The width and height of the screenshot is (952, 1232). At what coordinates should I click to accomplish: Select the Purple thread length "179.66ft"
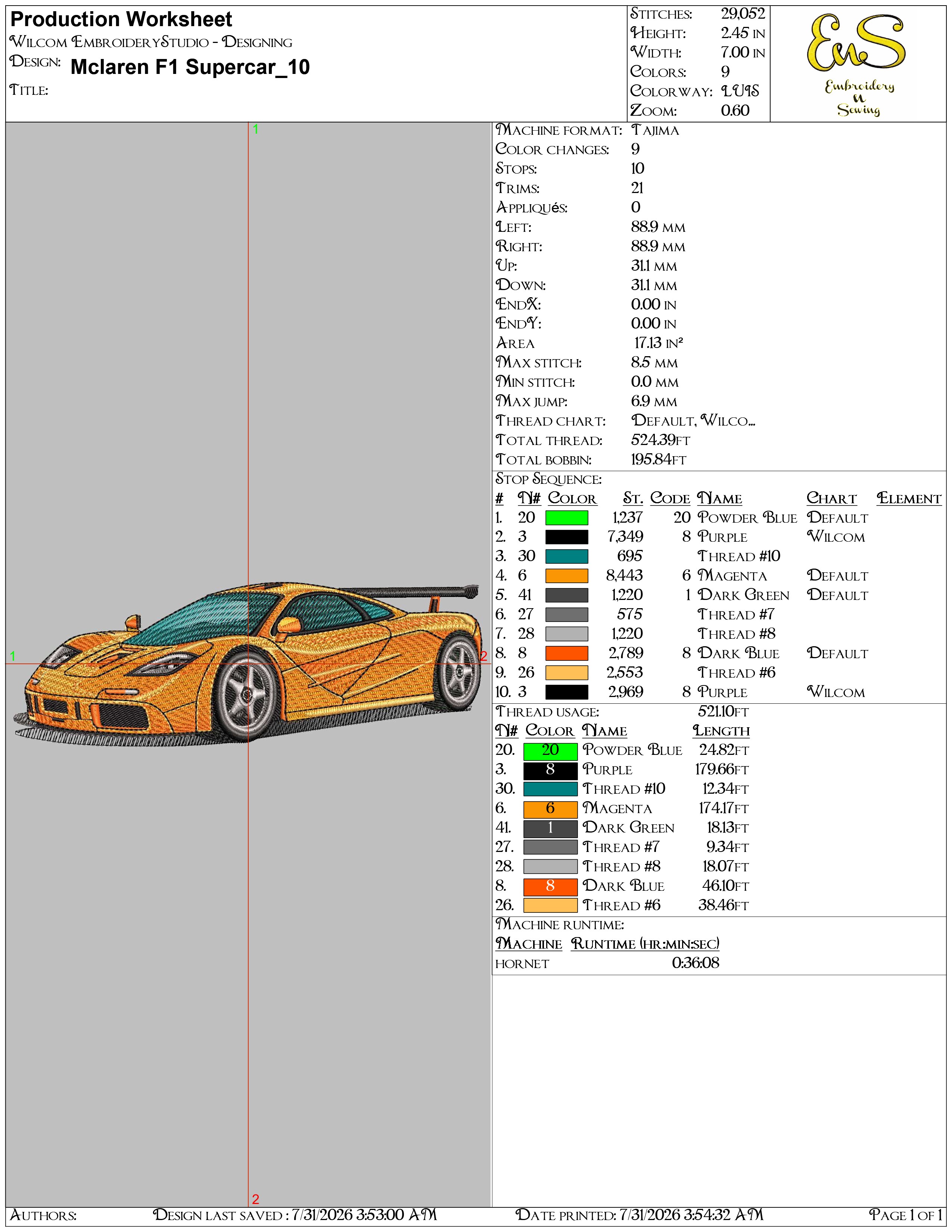click(722, 769)
